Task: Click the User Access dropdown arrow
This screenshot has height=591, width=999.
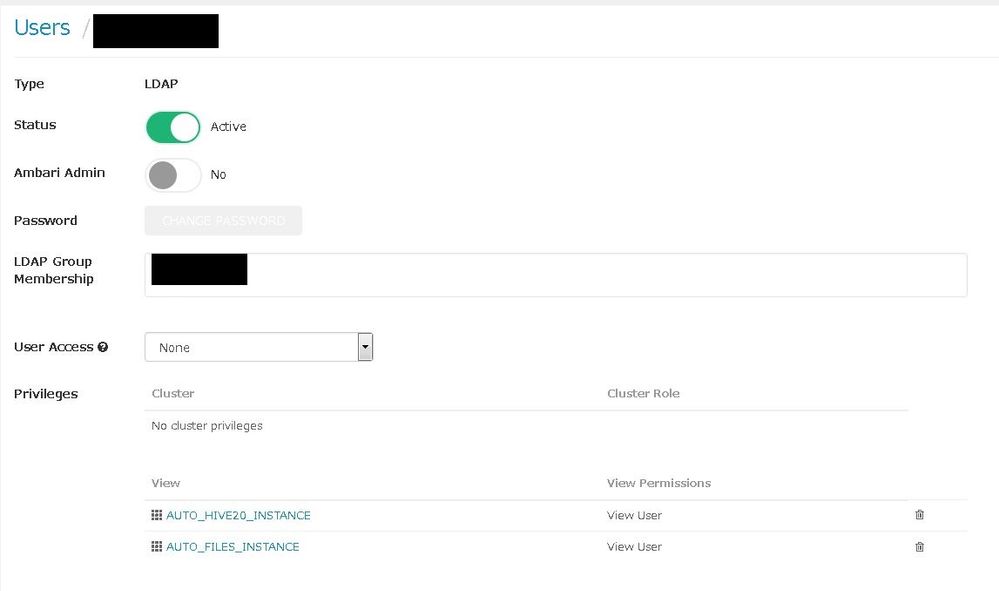Action: coord(365,347)
